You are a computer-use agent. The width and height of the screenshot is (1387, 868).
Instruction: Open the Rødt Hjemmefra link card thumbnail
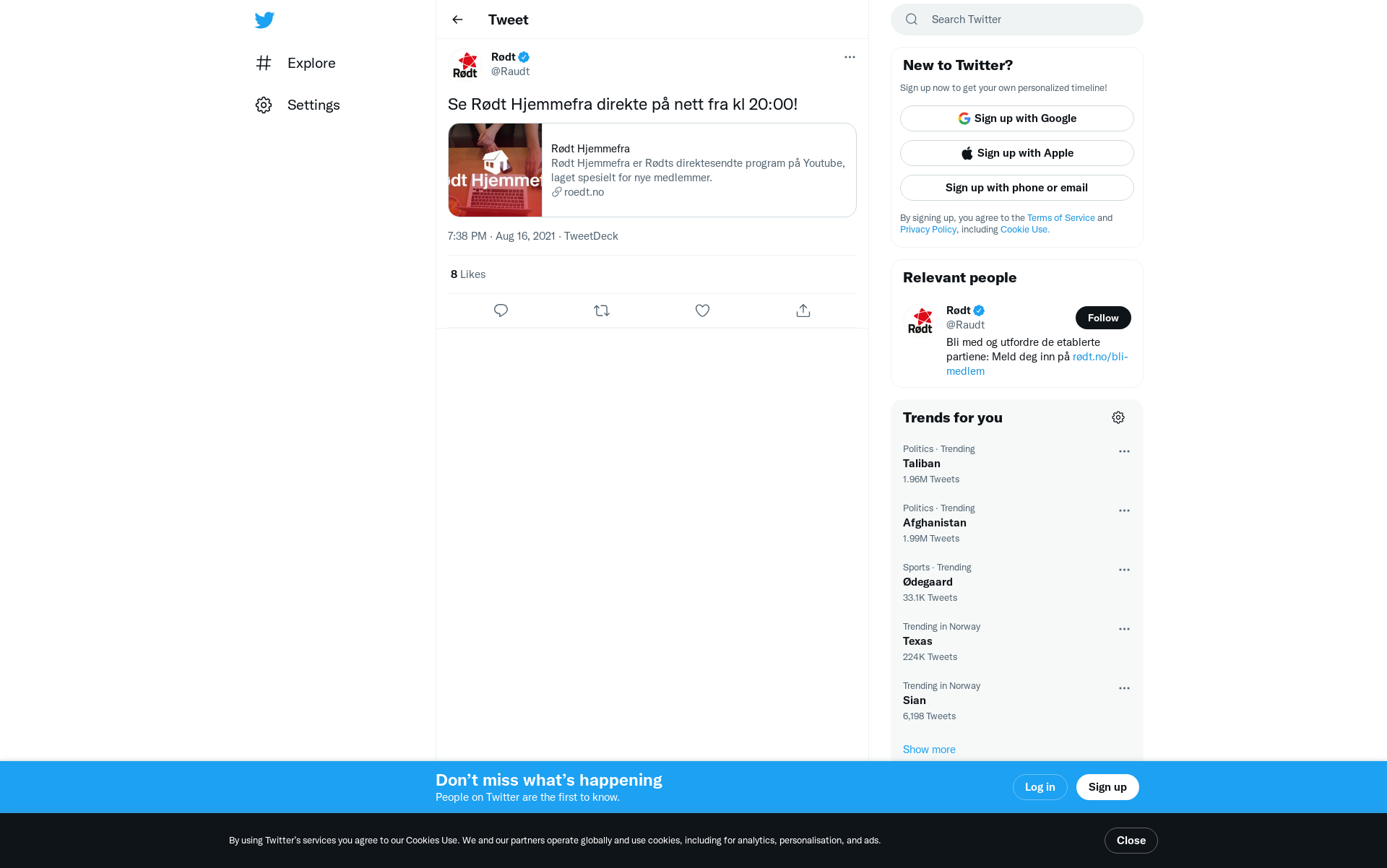pos(495,170)
